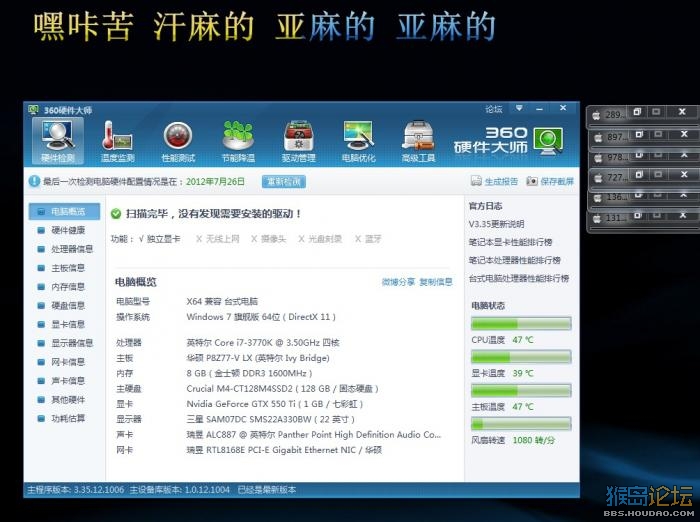This screenshot has height=522, width=700.
Task: Restore the minimized 897.. window
Action: [x=639, y=134]
